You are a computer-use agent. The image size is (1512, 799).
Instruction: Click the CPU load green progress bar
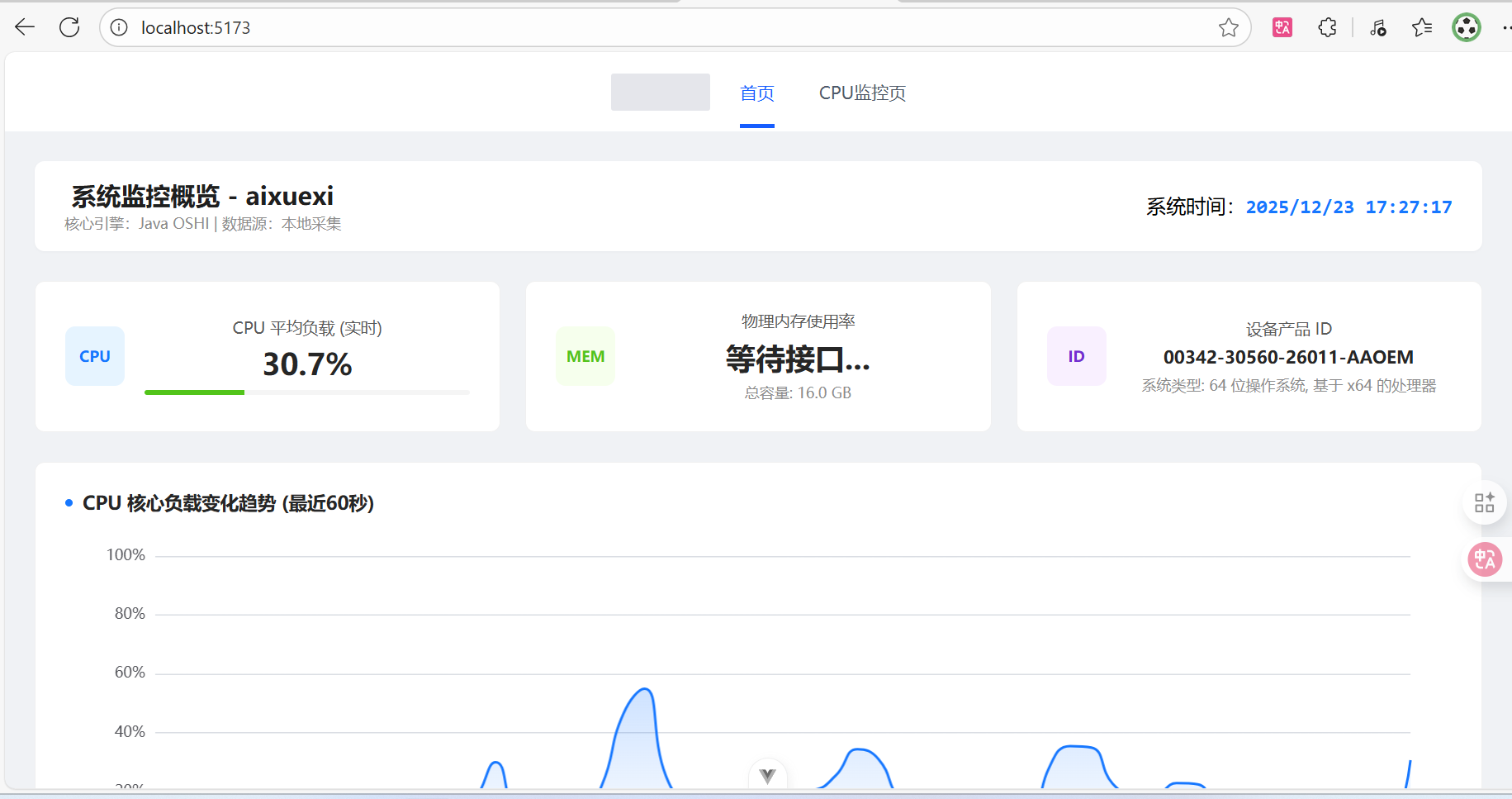307,392
